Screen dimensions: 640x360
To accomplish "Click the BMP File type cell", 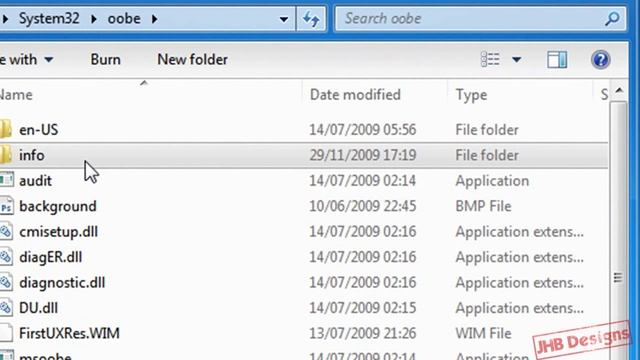I will click(483, 206).
